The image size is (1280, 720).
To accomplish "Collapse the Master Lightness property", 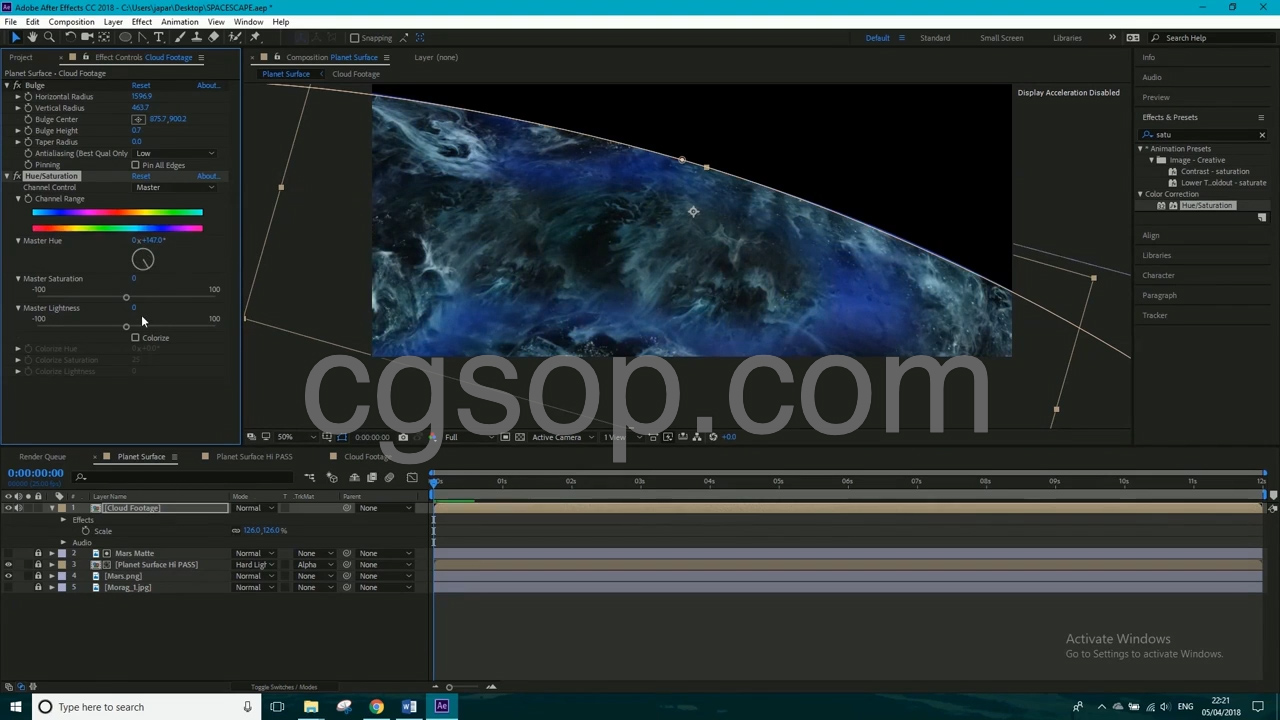I will click(17, 308).
